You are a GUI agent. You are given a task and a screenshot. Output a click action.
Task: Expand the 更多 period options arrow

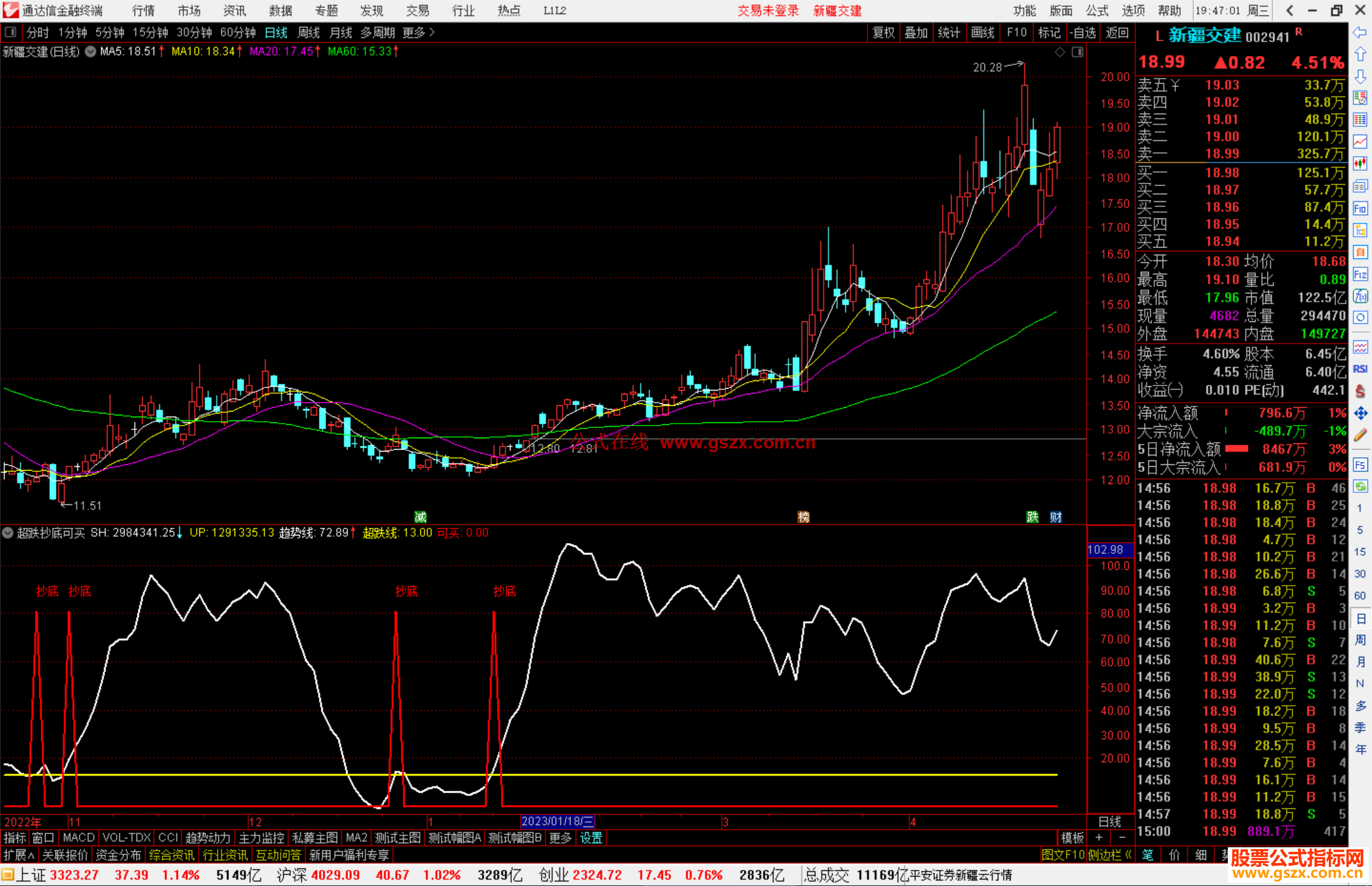click(432, 32)
